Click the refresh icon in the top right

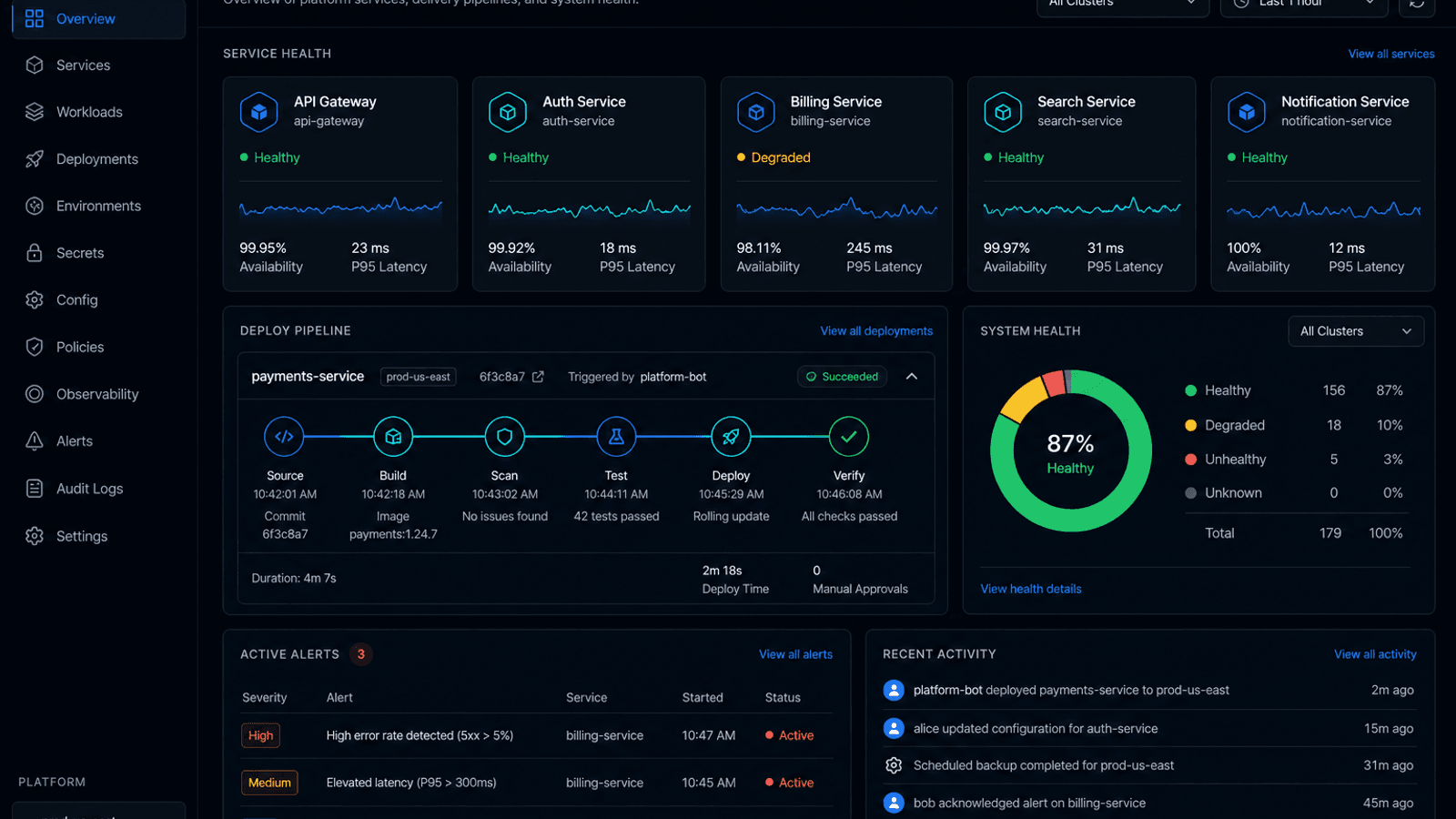[1417, 4]
